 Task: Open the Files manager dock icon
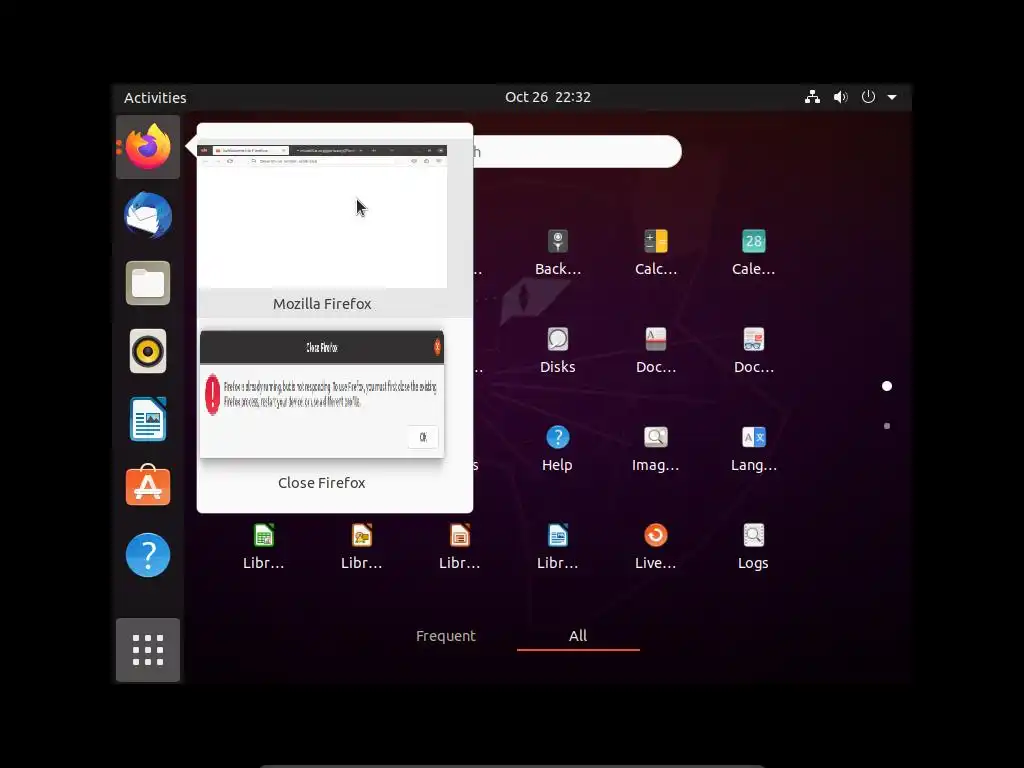click(148, 283)
